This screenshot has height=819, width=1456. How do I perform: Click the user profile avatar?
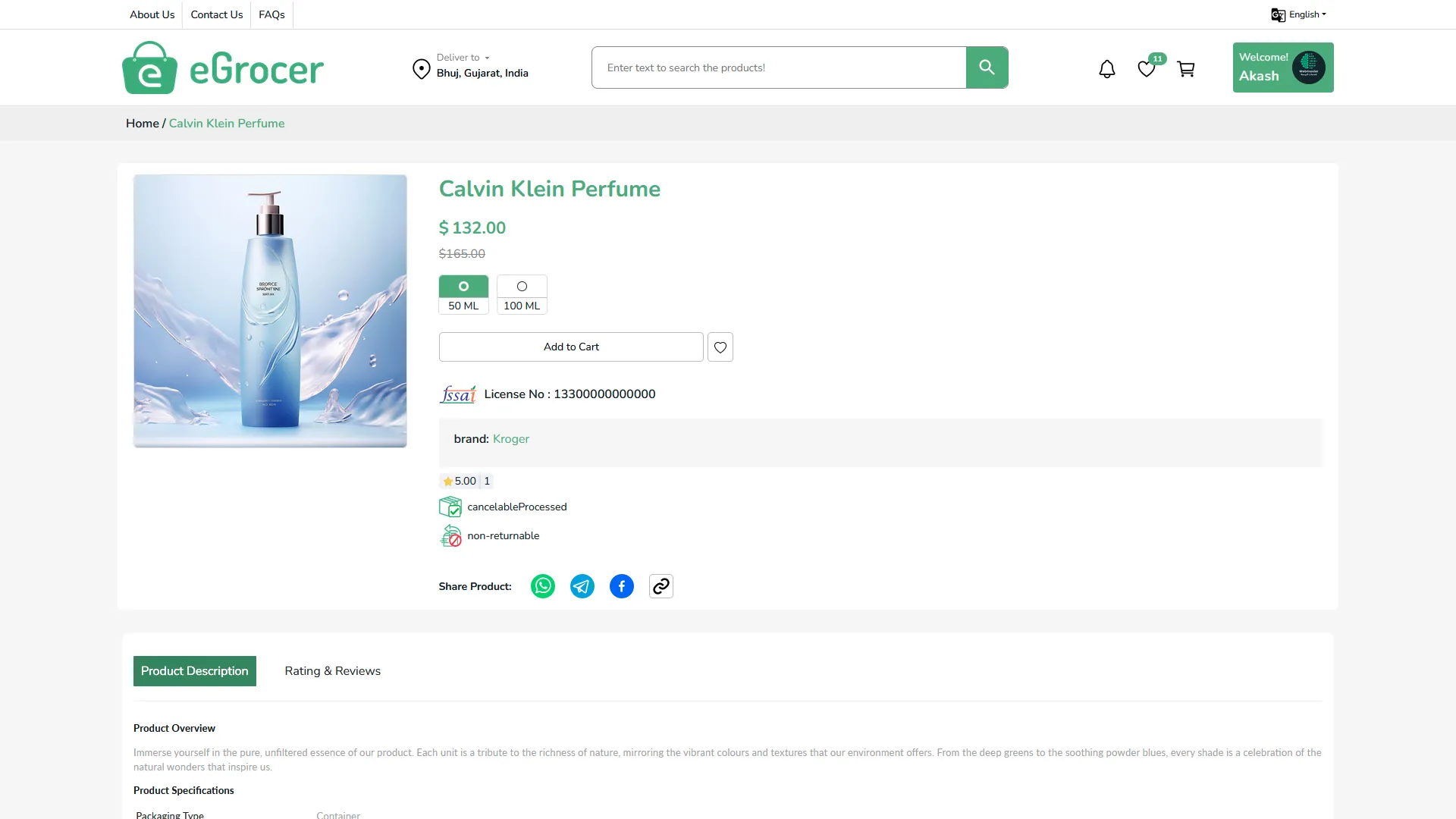click(x=1309, y=67)
